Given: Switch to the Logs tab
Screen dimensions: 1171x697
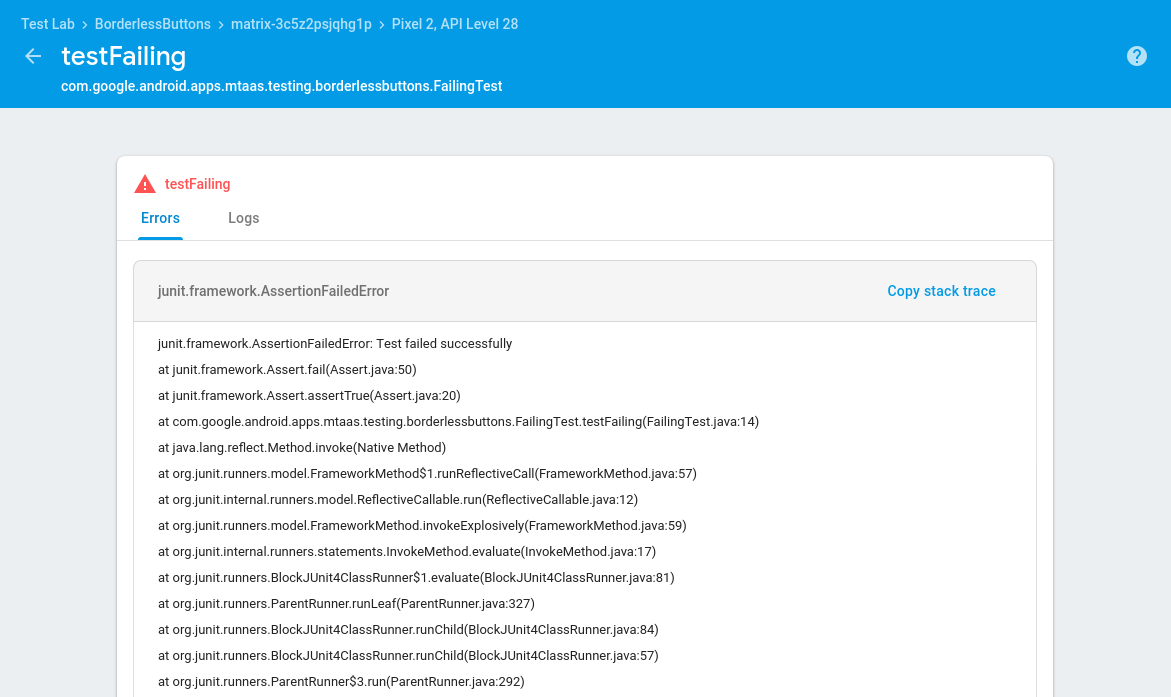Looking at the screenshot, I should pyautogui.click(x=243, y=218).
